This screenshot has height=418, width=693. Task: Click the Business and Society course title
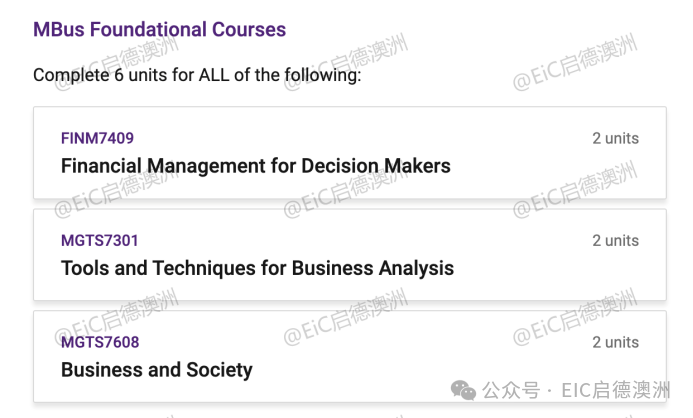pos(156,370)
